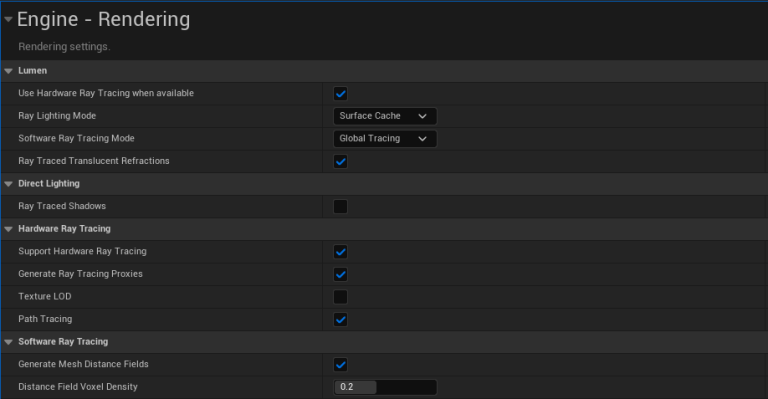Viewport: 768px width, 399px height.
Task: Click the Distance Field Voxel Density value slider
Action: pos(385,387)
